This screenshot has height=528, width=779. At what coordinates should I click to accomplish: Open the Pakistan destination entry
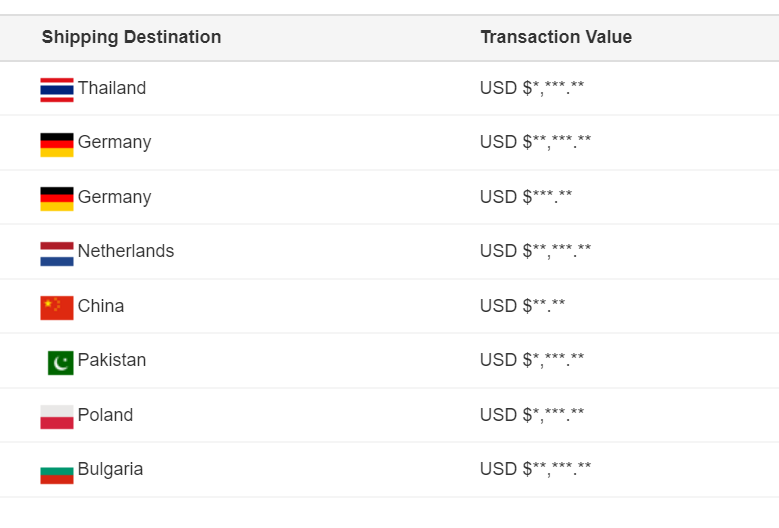pyautogui.click(x=112, y=360)
